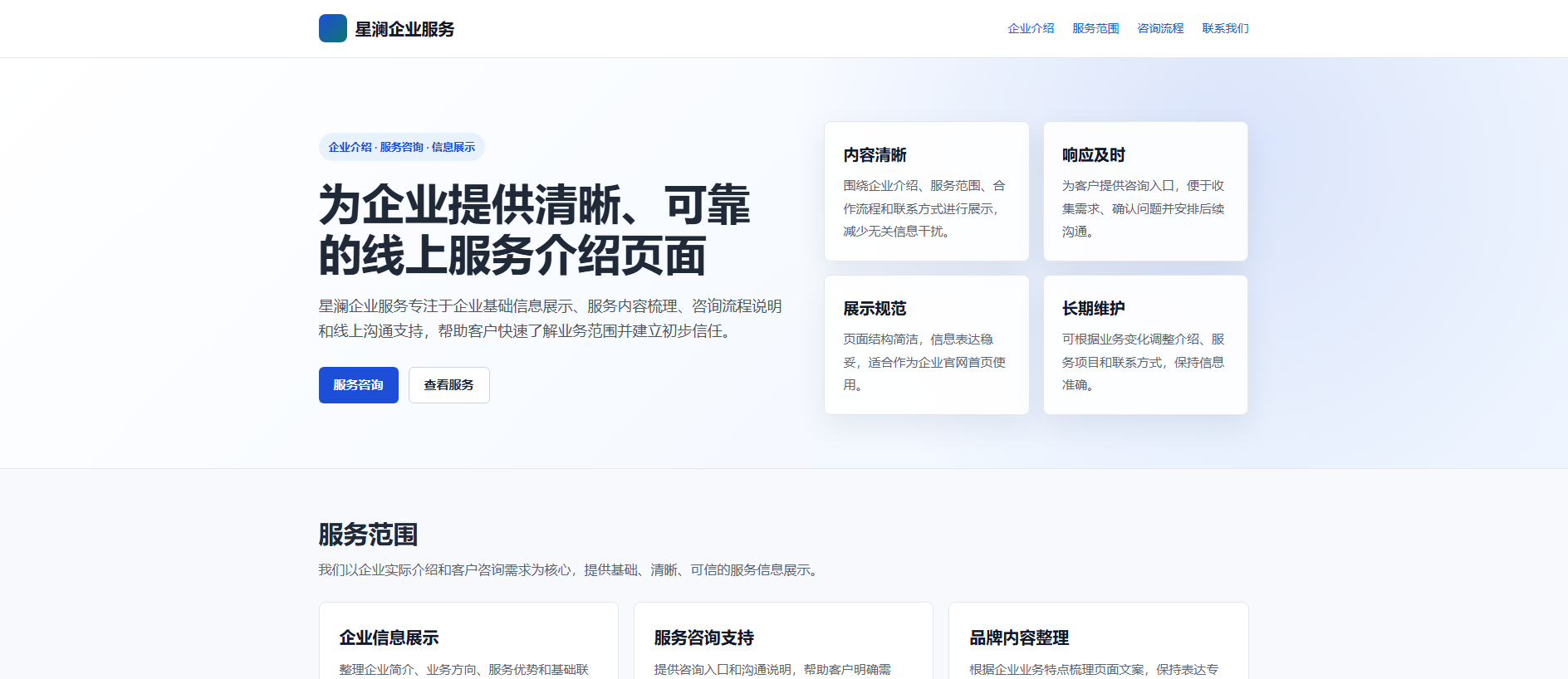Select the 咨询流程 navigation item
The image size is (1568, 679).
click(1160, 28)
